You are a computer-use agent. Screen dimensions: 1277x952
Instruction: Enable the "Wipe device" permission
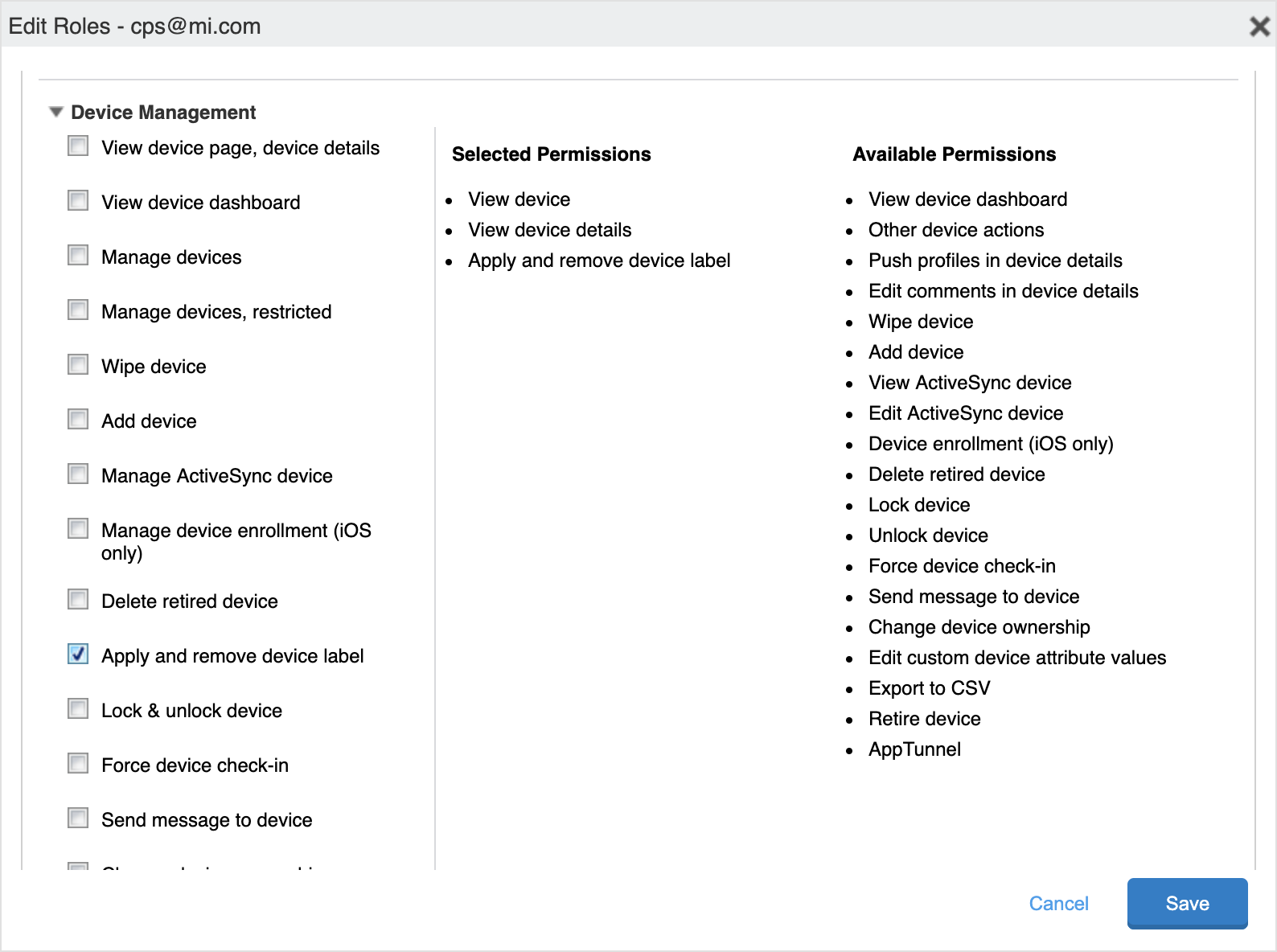(x=77, y=364)
